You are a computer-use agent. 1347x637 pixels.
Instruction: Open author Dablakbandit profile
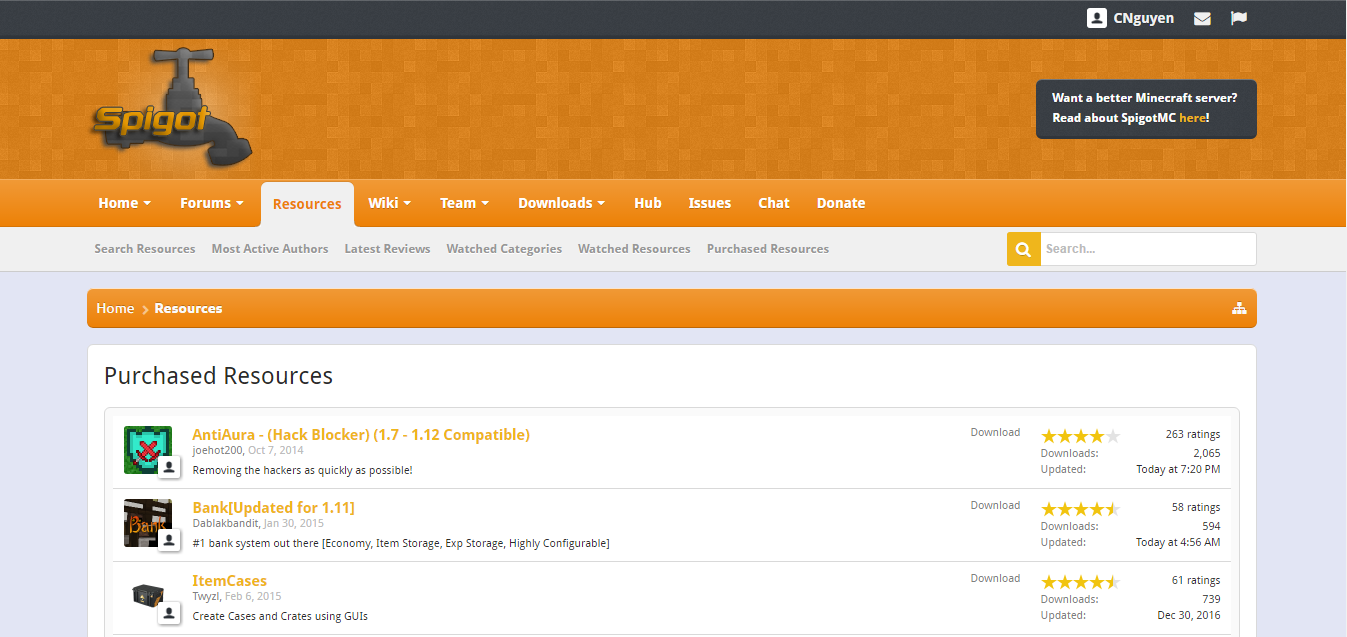click(226, 523)
